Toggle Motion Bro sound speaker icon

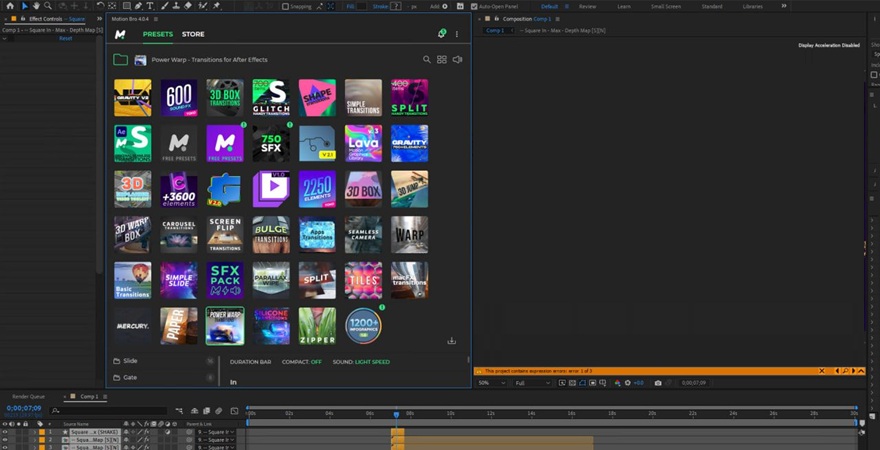pyautogui.click(x=457, y=59)
